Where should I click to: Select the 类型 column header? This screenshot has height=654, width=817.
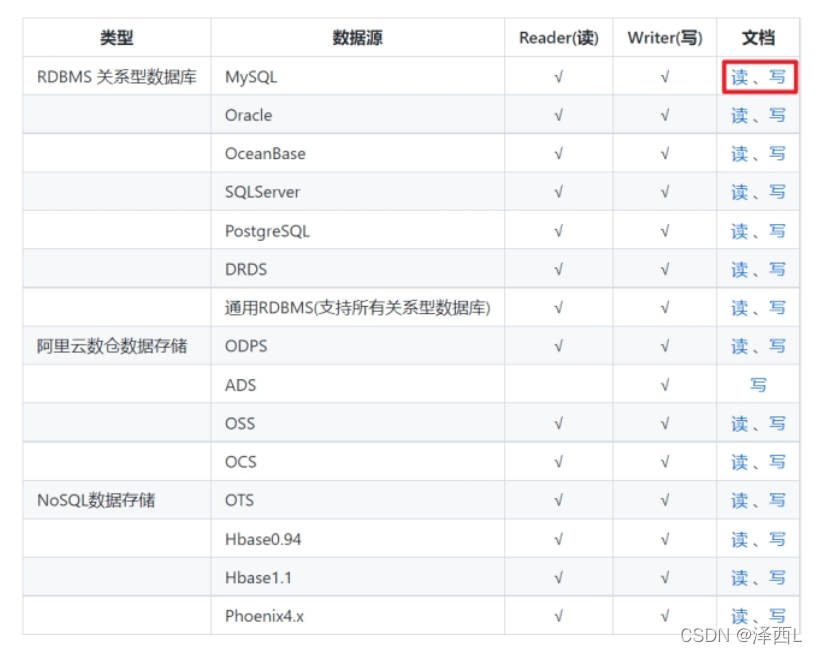(x=117, y=38)
